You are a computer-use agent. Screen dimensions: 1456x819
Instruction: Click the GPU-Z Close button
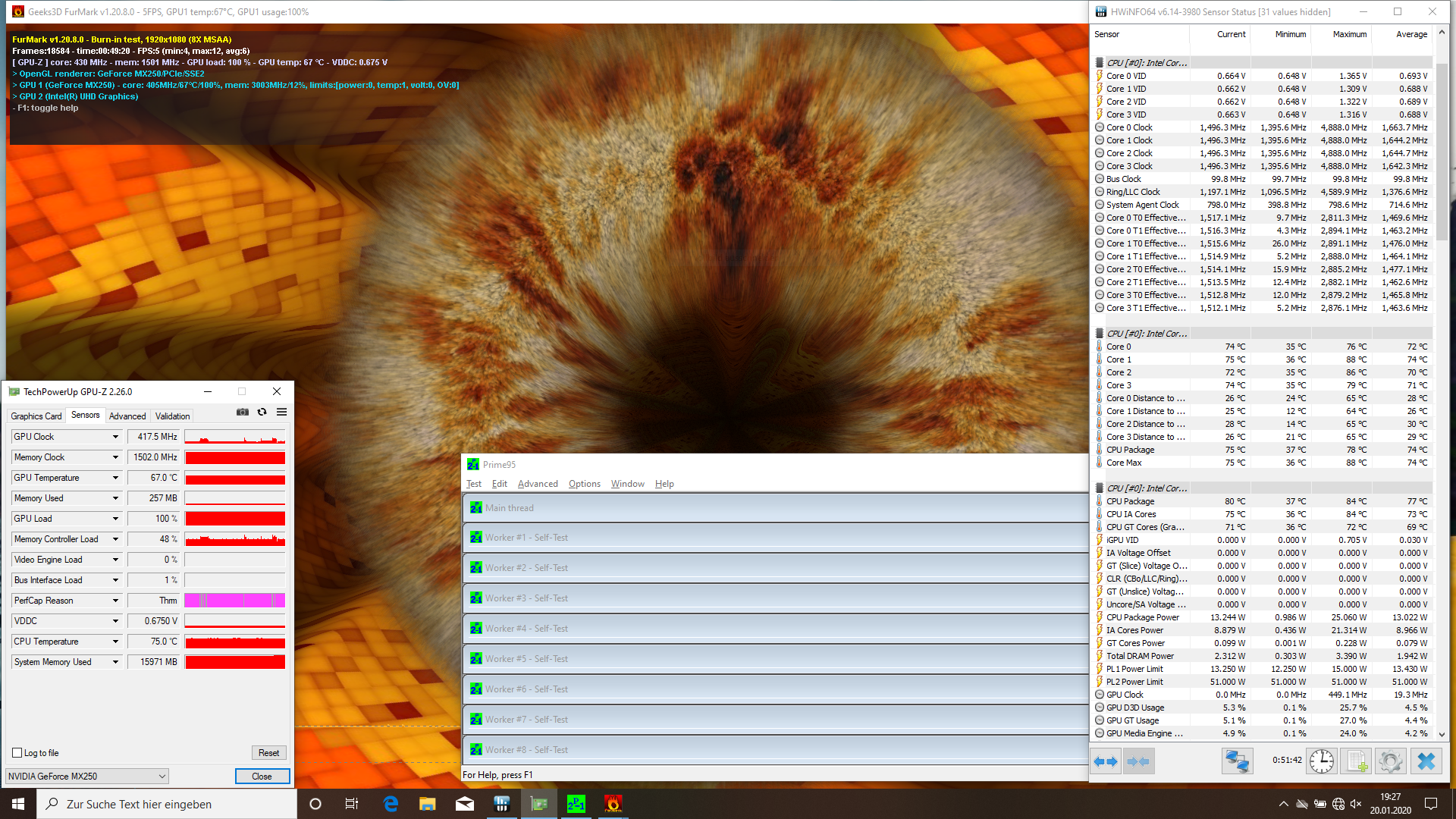point(262,776)
